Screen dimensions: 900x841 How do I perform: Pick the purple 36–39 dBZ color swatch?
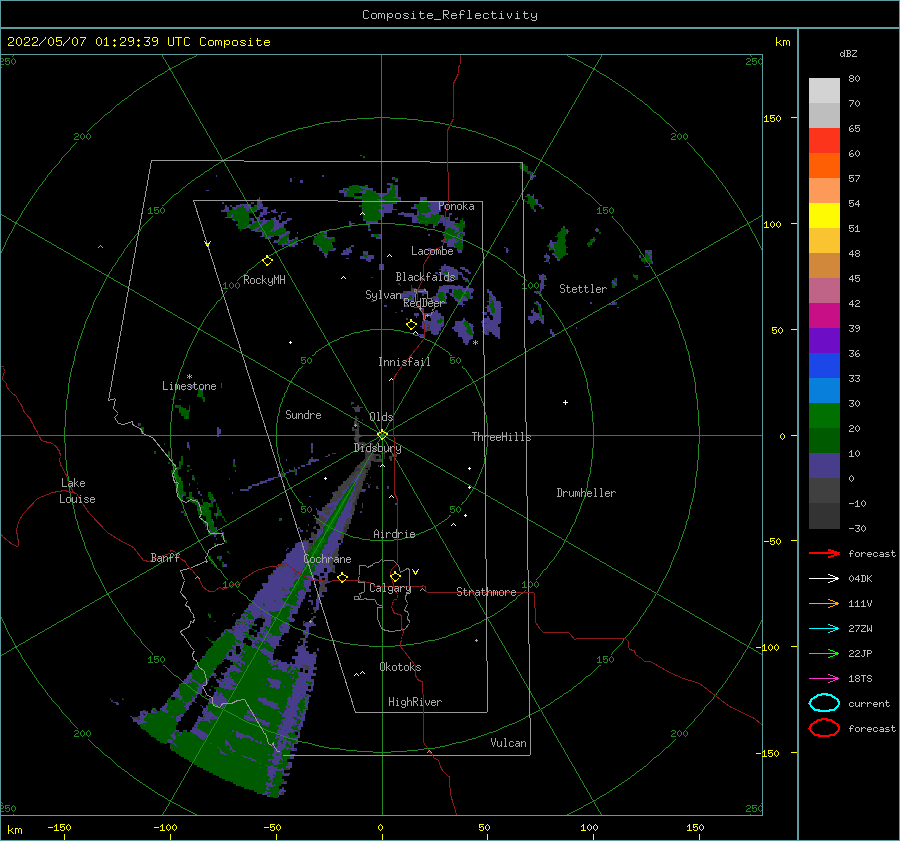[x=824, y=340]
